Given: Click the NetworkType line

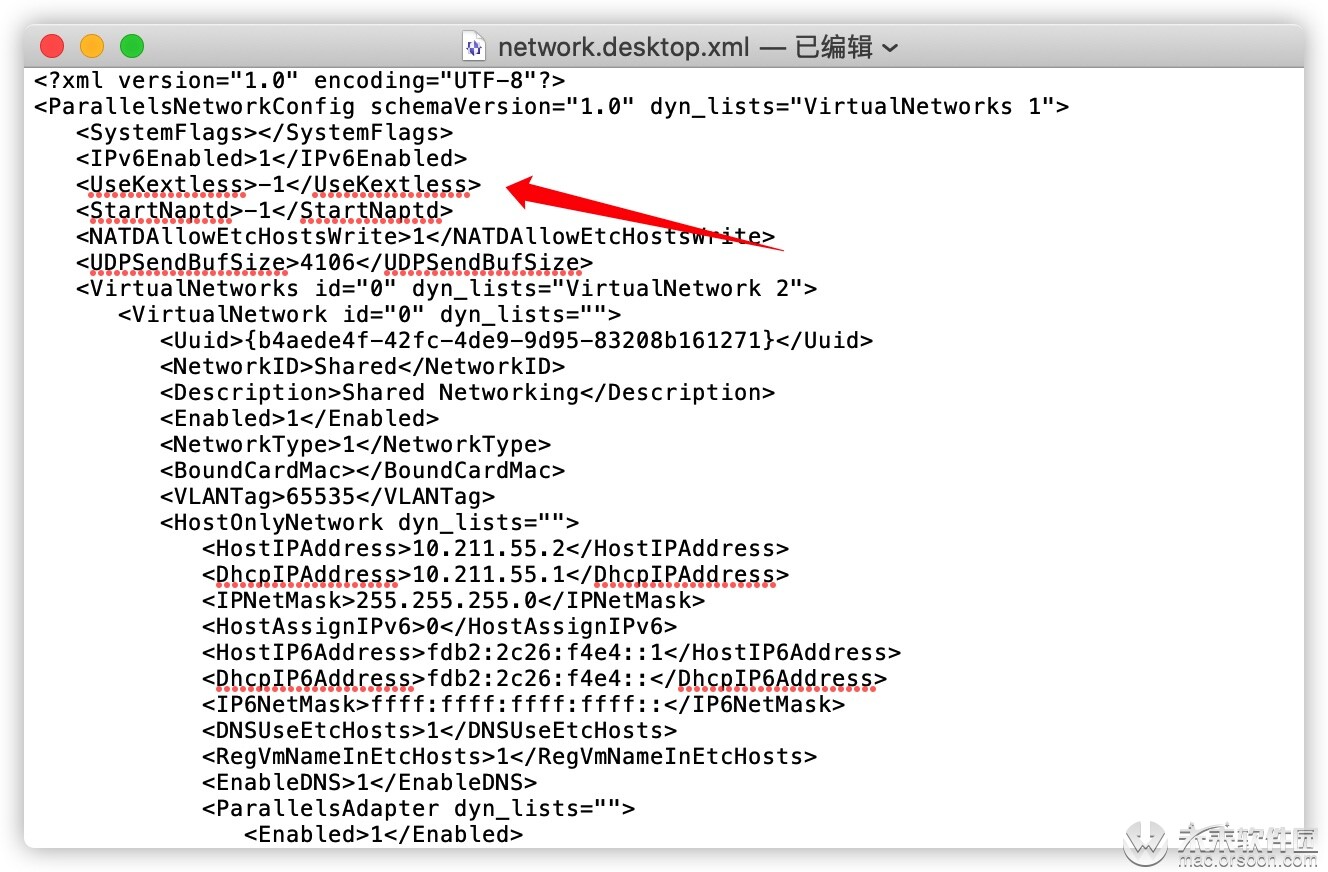Looking at the screenshot, I should (x=355, y=444).
